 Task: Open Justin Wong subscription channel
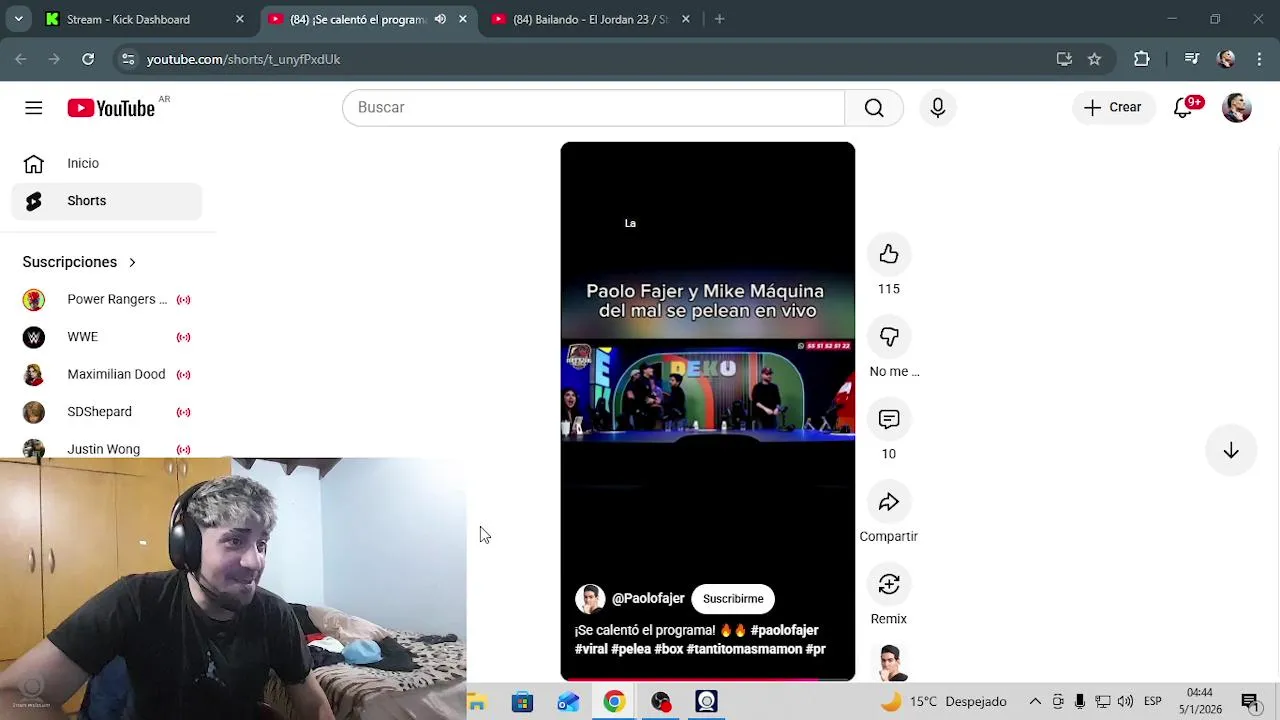pyautogui.click(x=107, y=448)
